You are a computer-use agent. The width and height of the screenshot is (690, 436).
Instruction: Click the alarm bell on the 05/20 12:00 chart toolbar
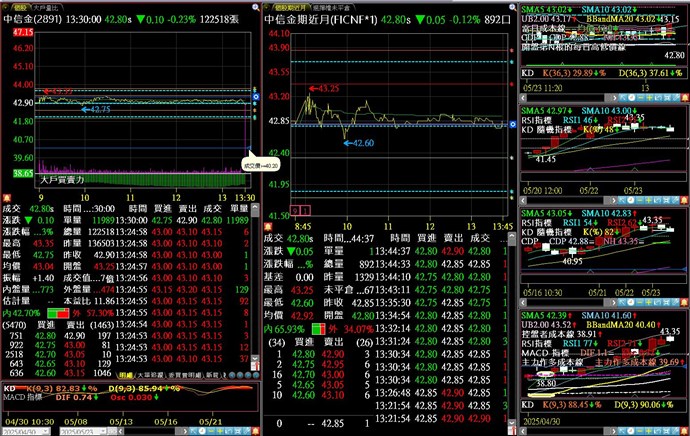click(685, 200)
